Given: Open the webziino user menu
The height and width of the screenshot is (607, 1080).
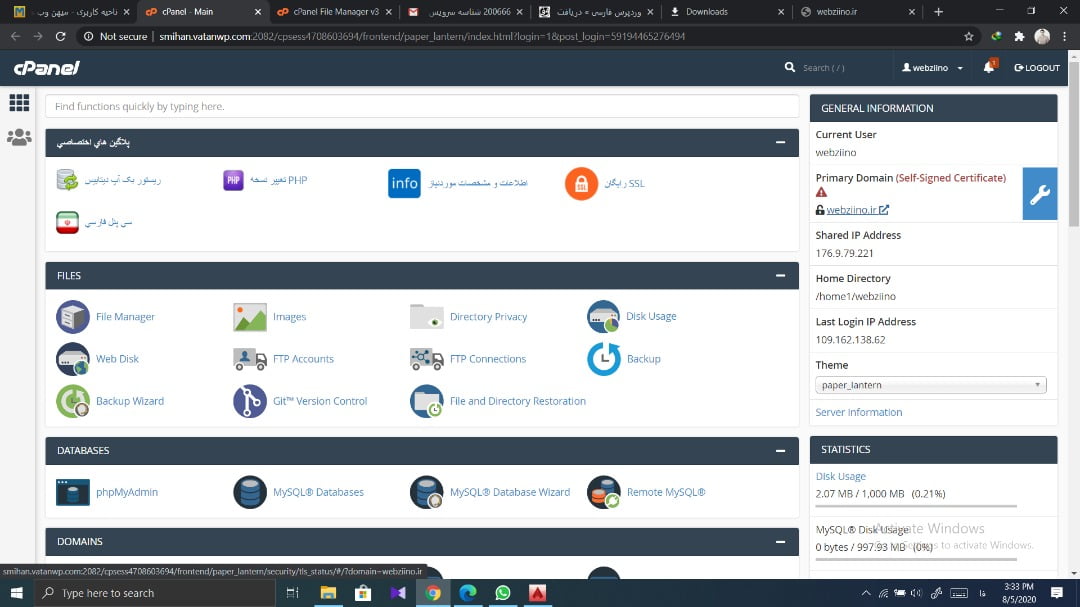Looking at the screenshot, I should point(933,68).
